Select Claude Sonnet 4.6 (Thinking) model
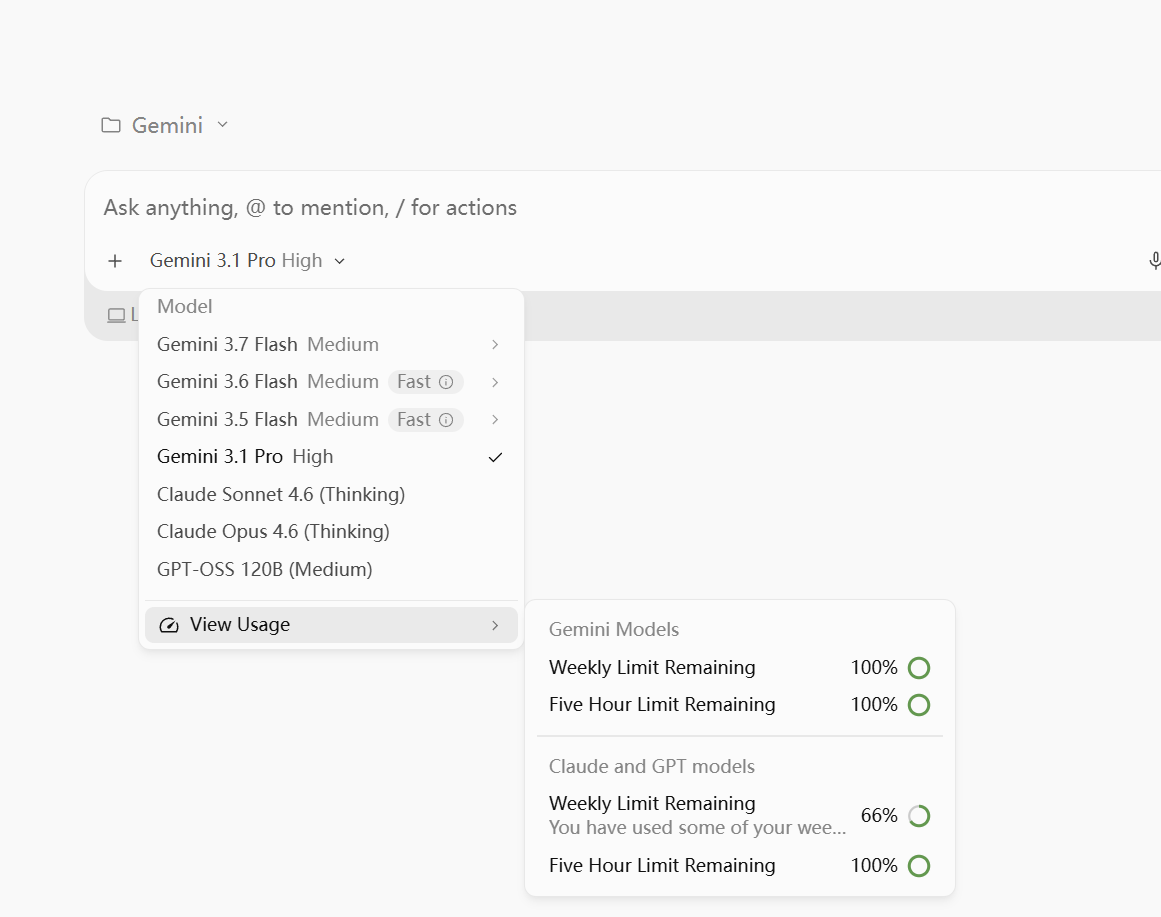 pyautogui.click(x=331, y=495)
